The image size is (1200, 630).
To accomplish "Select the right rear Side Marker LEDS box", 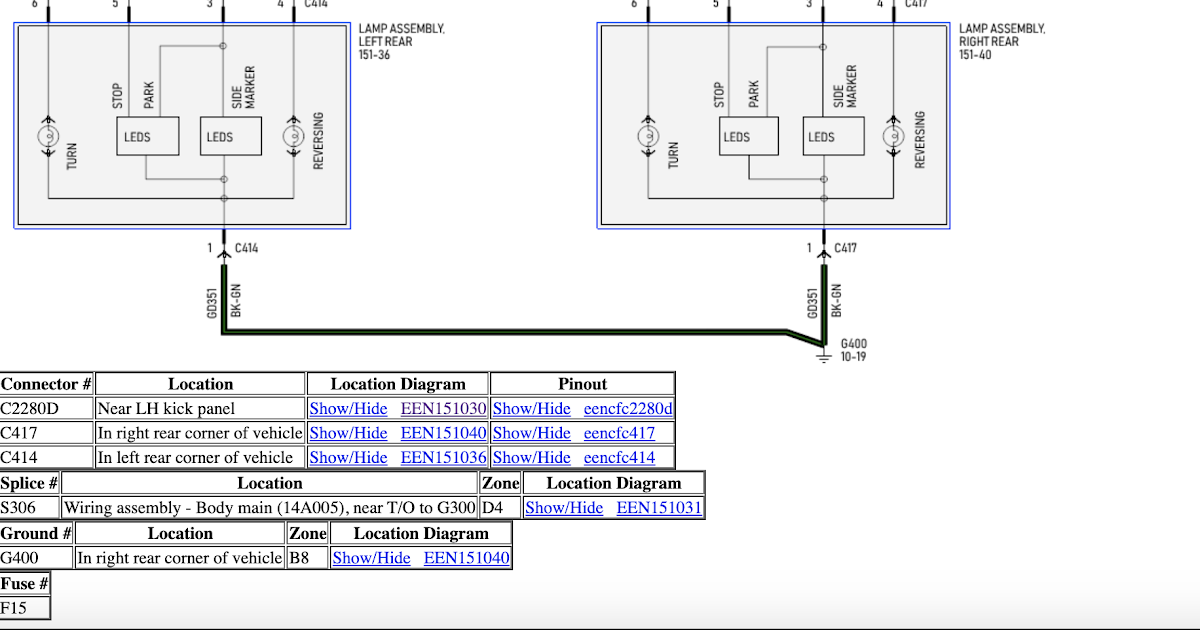I will (832, 136).
